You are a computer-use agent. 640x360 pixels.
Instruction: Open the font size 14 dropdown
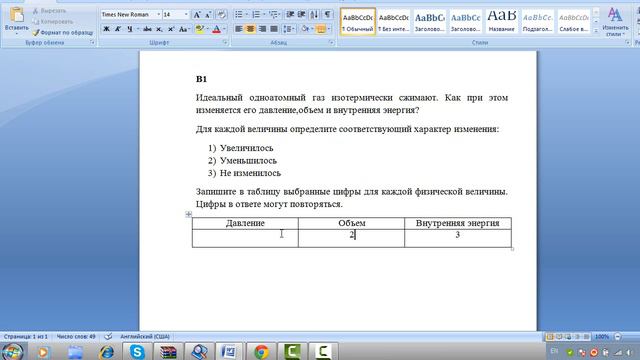(186, 15)
